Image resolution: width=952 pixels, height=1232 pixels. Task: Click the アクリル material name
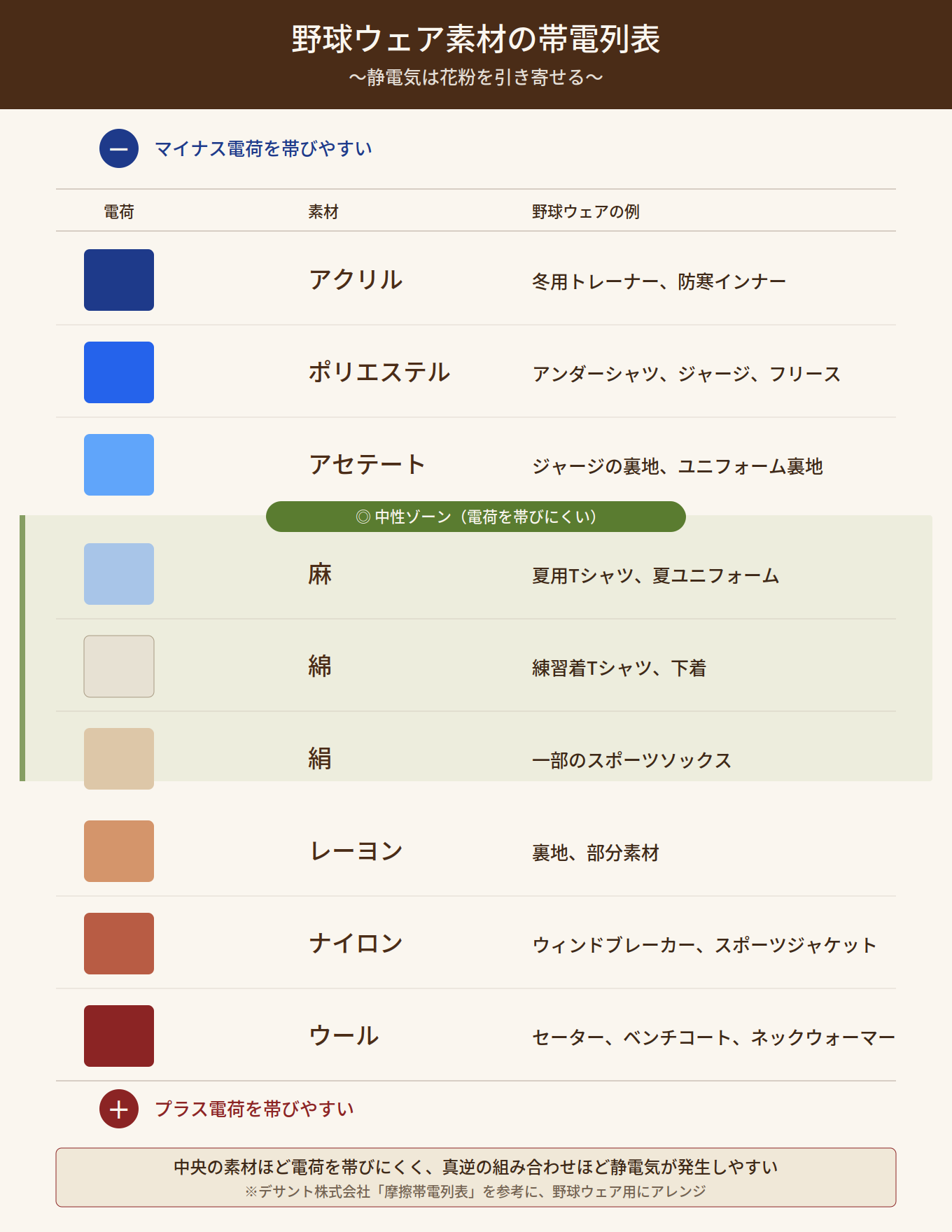[x=356, y=280]
